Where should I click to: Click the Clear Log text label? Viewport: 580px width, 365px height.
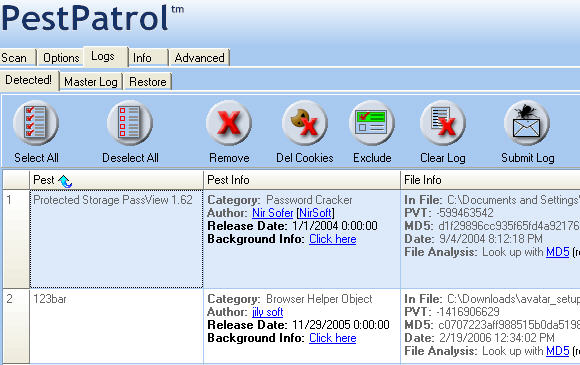(x=443, y=158)
